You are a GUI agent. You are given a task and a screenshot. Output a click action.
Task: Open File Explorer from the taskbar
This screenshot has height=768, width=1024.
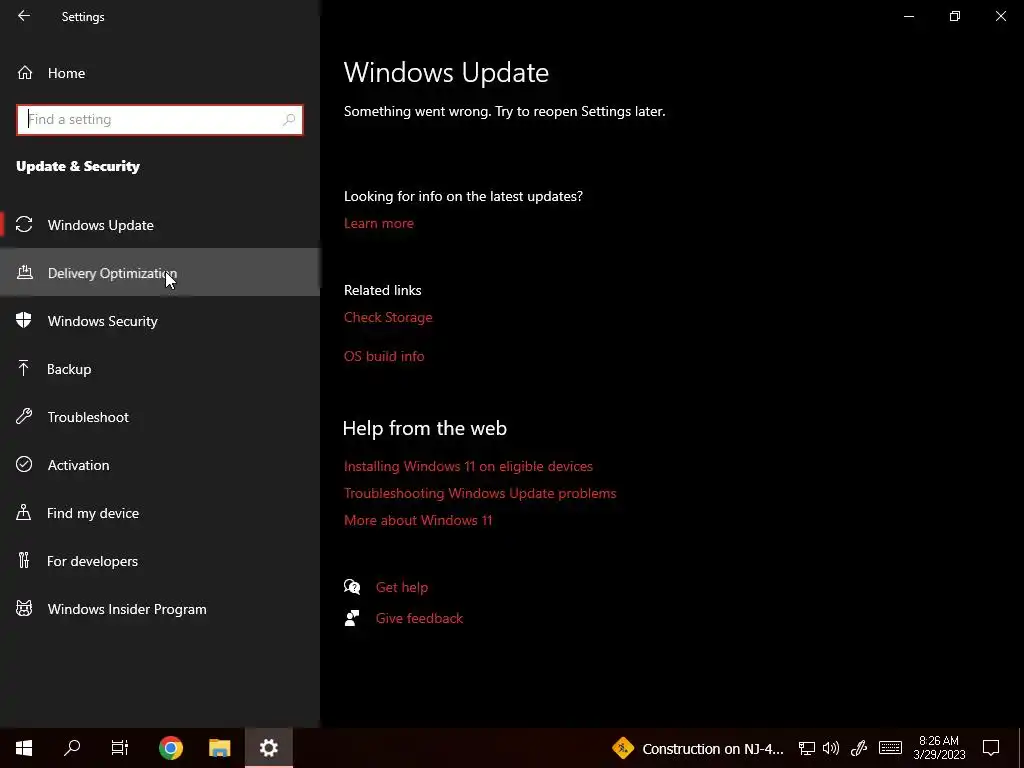click(x=219, y=748)
